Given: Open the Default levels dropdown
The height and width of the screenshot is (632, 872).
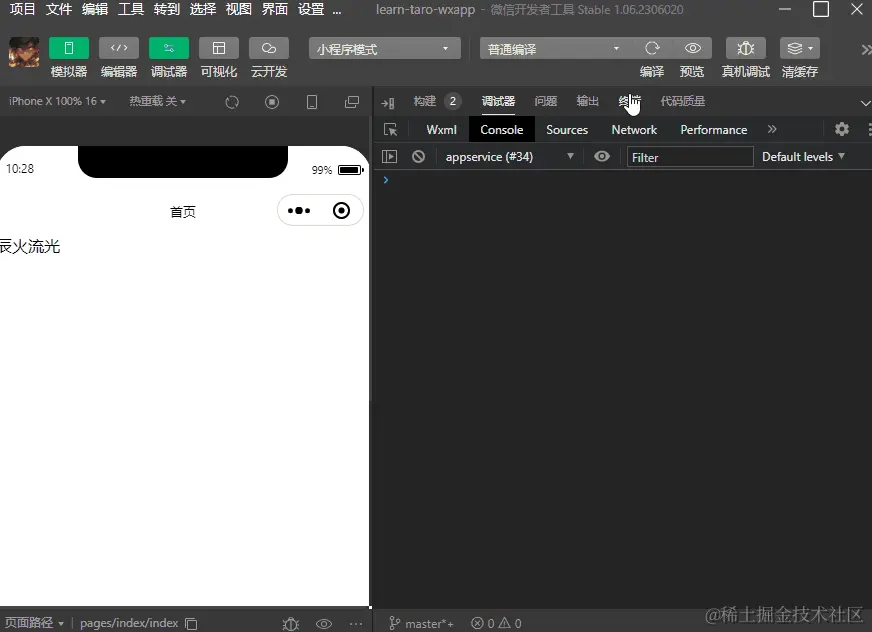Looking at the screenshot, I should [x=803, y=156].
